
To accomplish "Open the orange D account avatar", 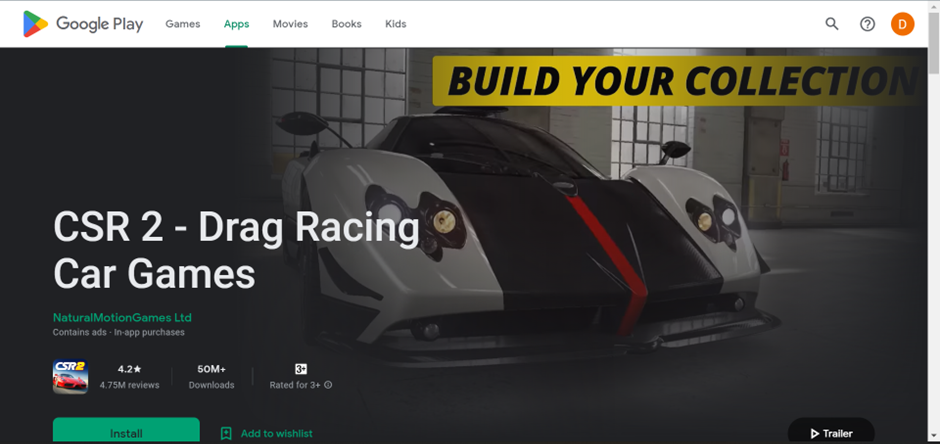I will tap(902, 24).
